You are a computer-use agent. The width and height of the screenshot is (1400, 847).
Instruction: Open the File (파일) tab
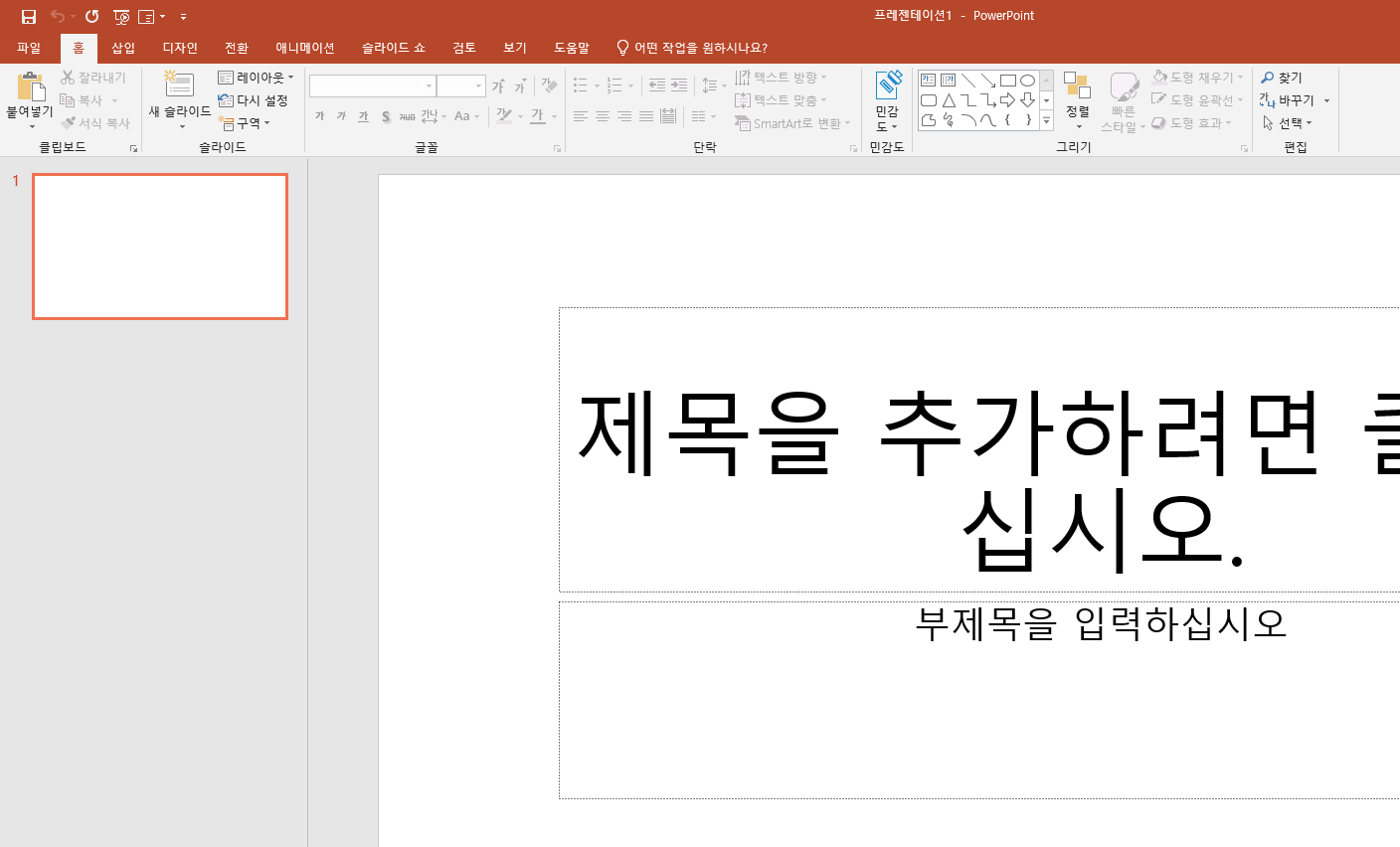point(29,48)
